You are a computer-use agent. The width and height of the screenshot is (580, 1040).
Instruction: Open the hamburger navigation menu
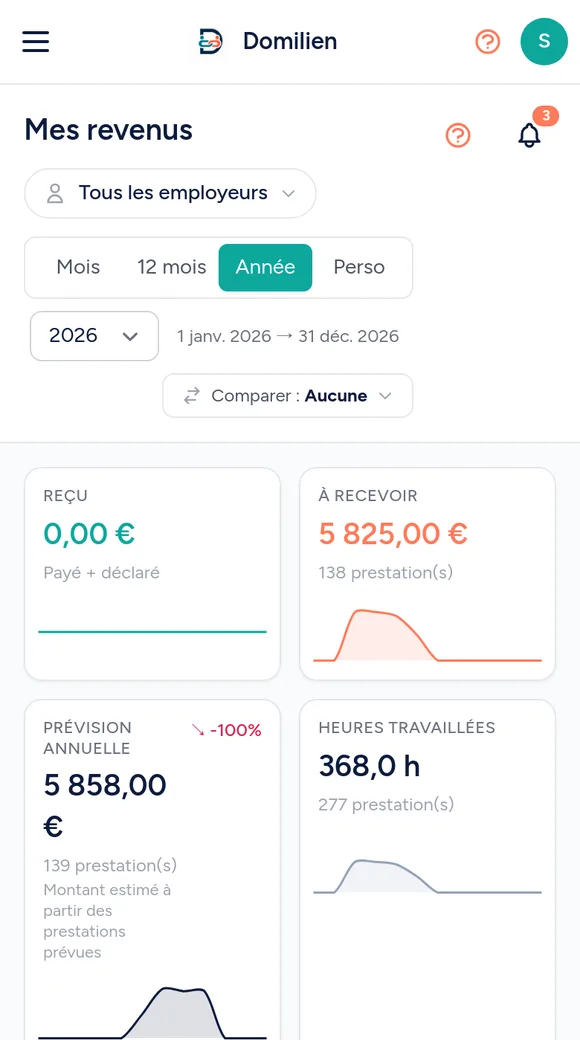(36, 41)
